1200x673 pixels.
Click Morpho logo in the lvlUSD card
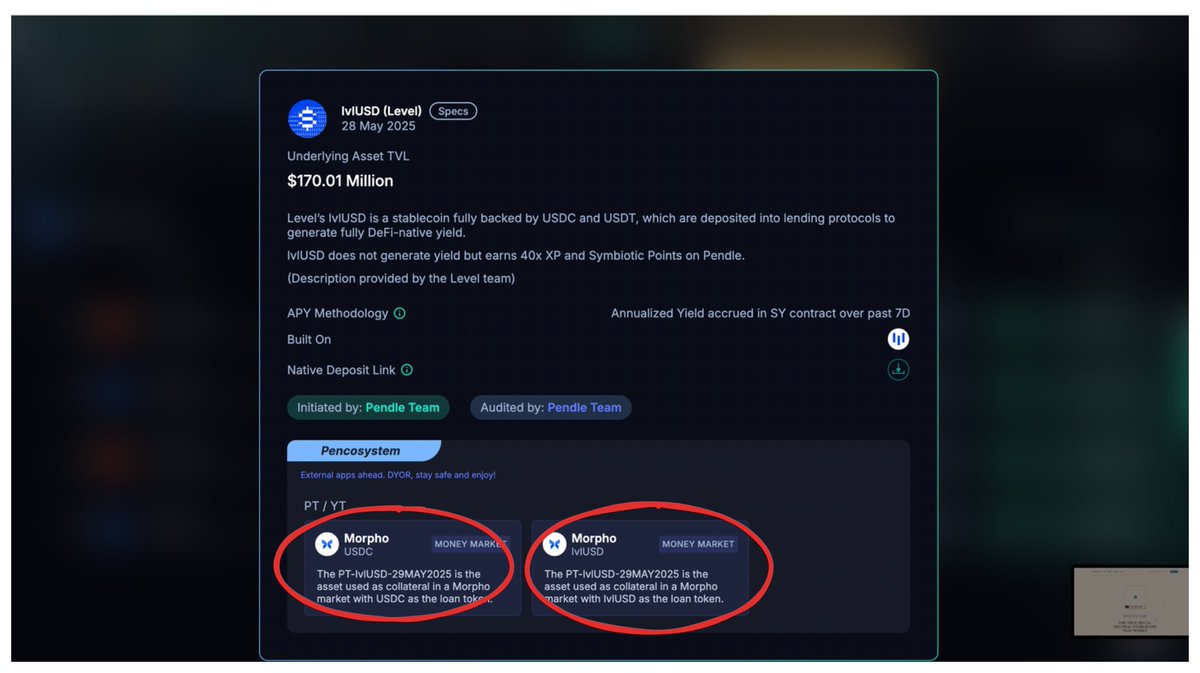click(x=554, y=544)
